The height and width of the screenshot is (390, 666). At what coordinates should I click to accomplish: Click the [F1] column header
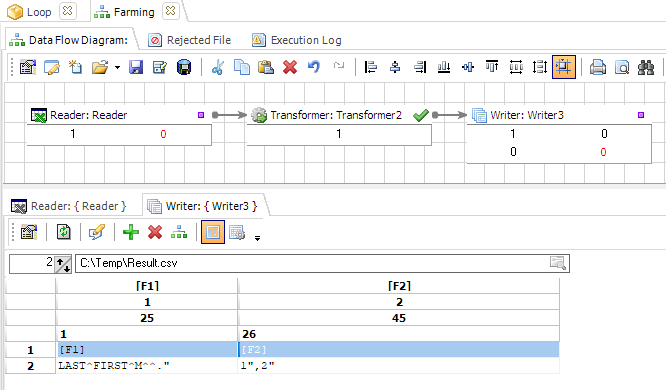point(147,286)
